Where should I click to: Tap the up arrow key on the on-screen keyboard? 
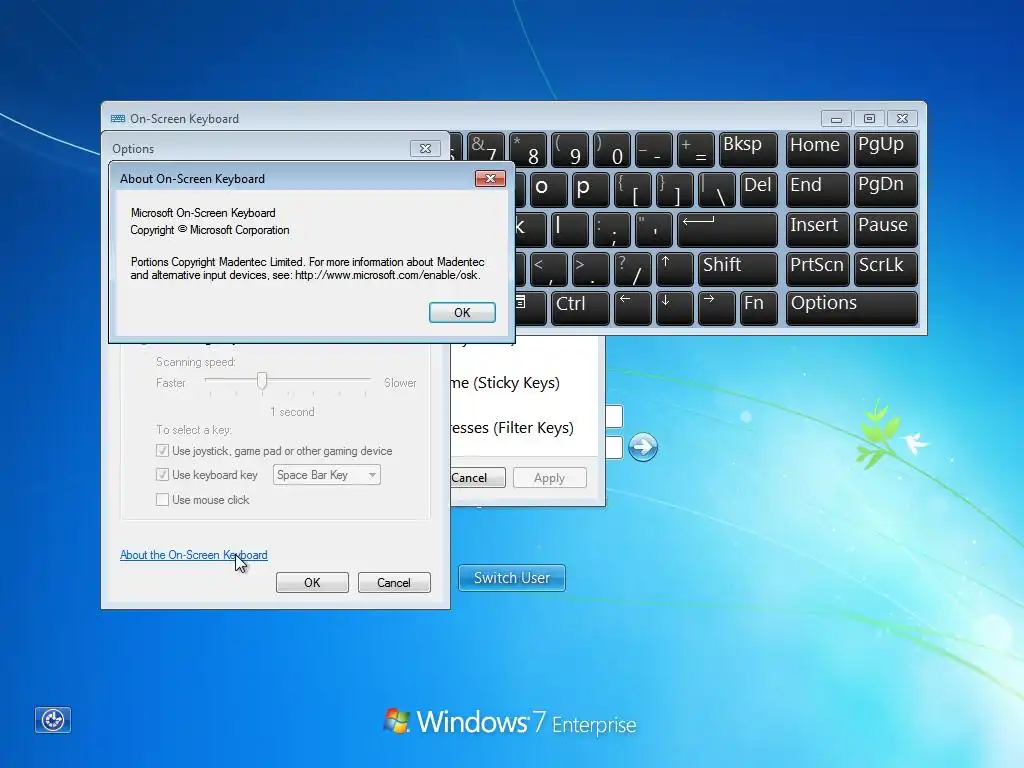[674, 269]
